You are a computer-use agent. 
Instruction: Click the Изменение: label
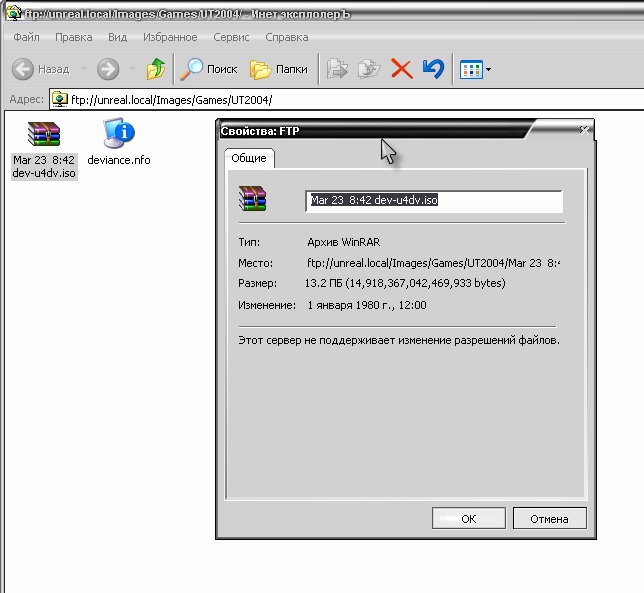[267, 306]
